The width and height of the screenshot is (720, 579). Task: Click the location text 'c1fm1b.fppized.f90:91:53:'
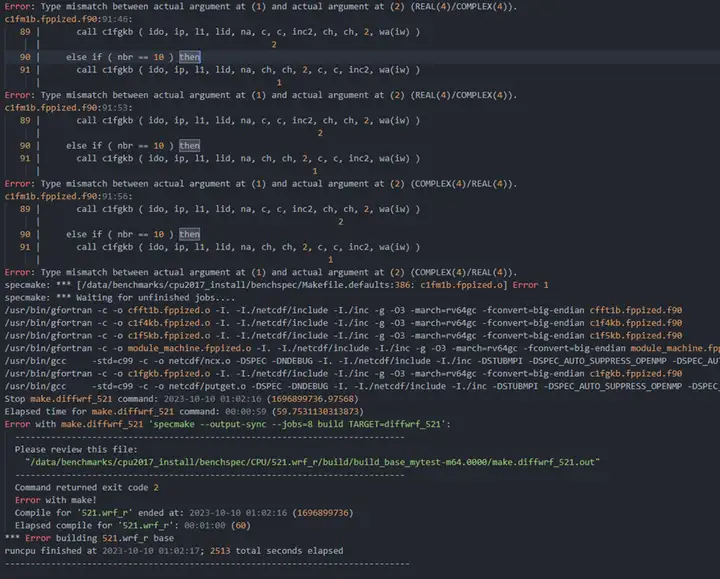tap(68, 107)
